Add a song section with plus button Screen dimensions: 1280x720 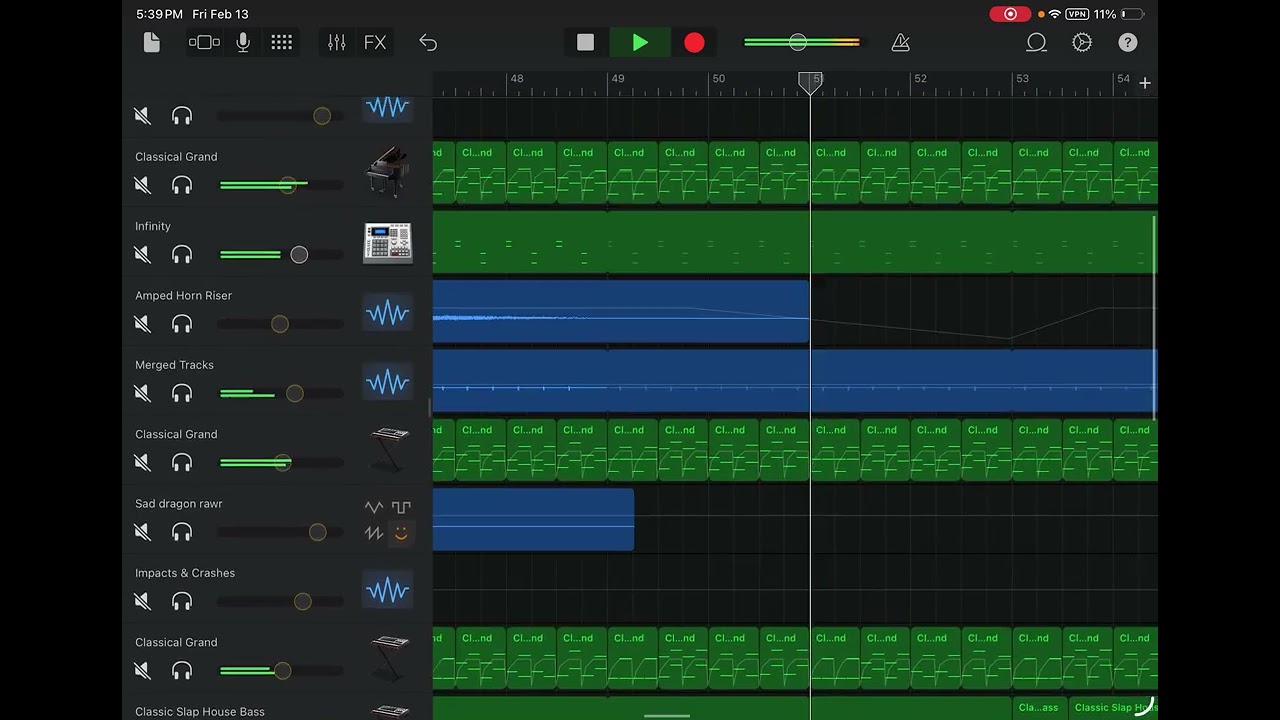1145,83
